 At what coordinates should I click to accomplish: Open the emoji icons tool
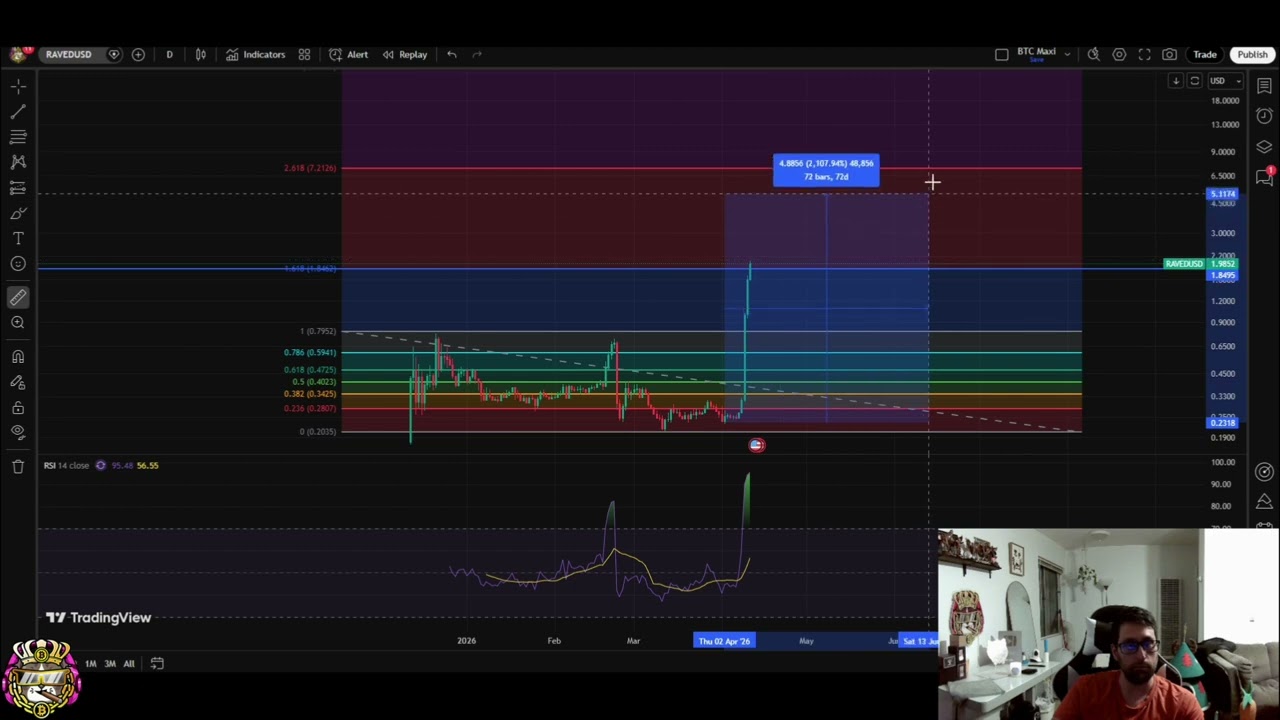pos(18,263)
